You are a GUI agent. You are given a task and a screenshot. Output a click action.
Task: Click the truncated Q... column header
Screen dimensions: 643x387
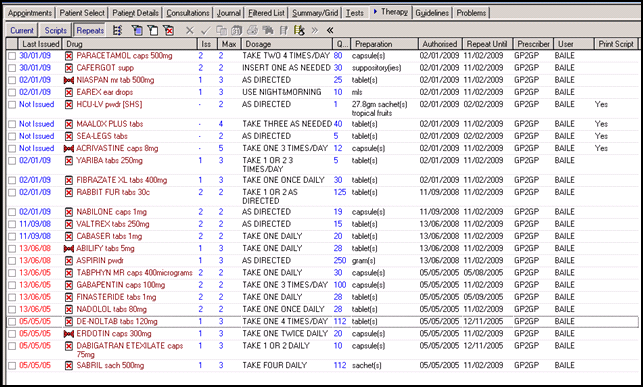pos(342,44)
